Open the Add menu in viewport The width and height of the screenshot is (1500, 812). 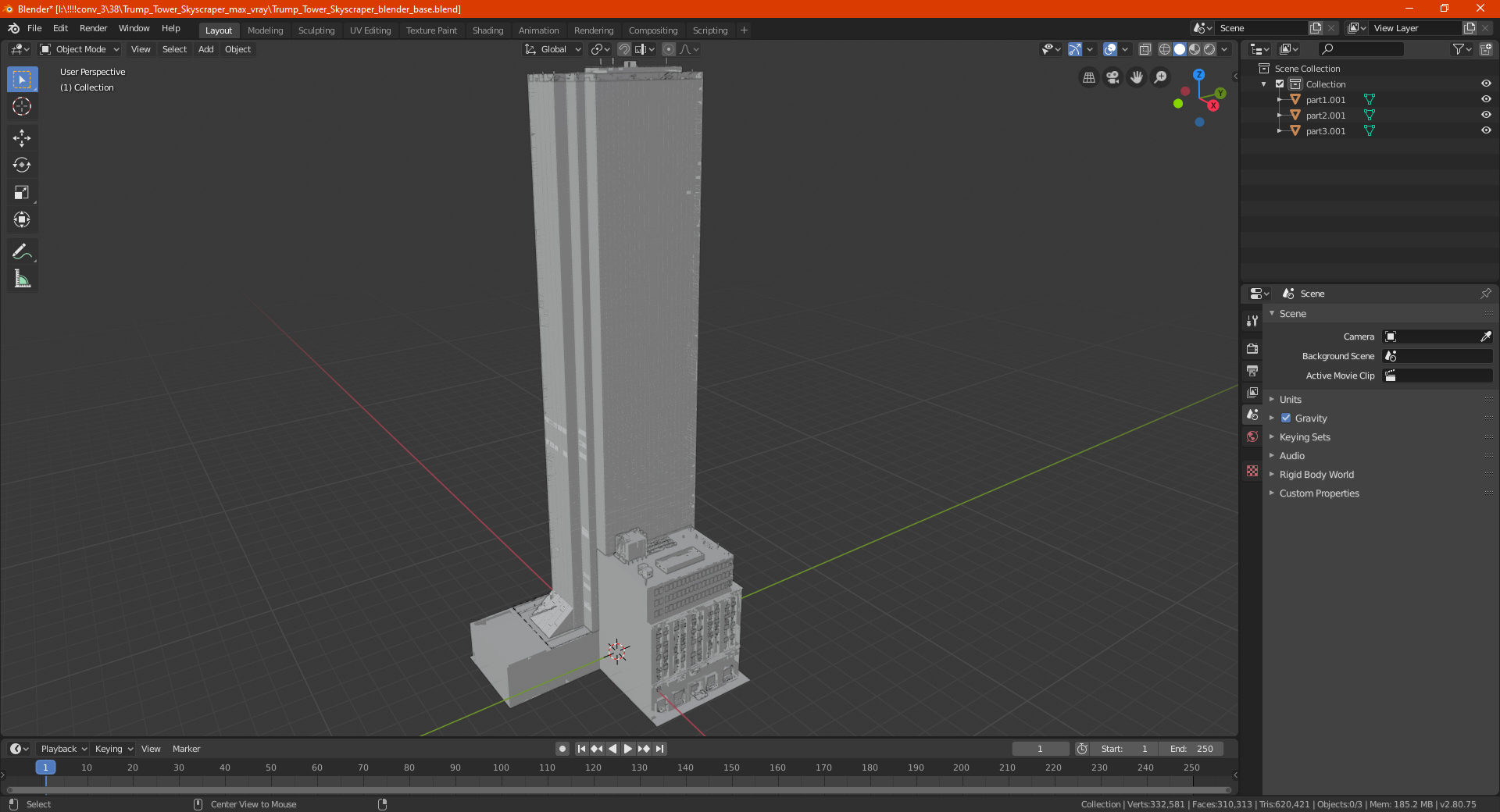click(205, 49)
